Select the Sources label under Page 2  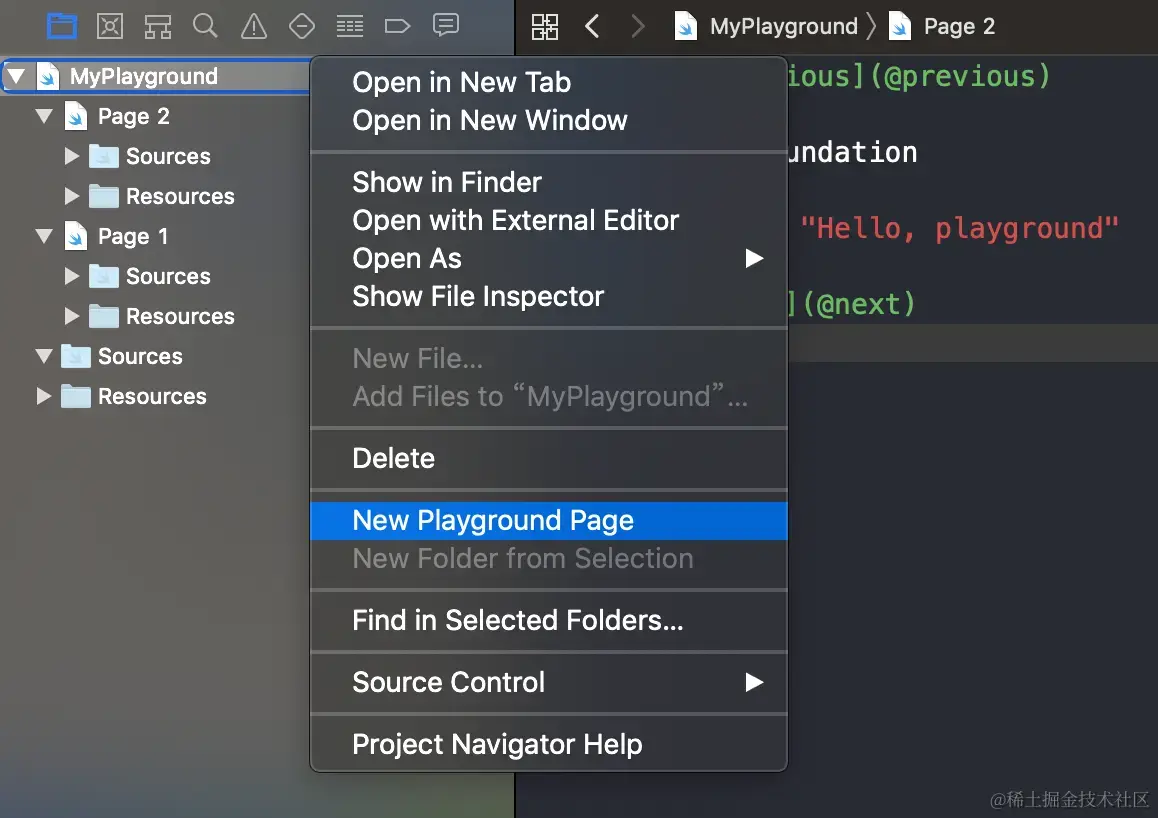(168, 157)
